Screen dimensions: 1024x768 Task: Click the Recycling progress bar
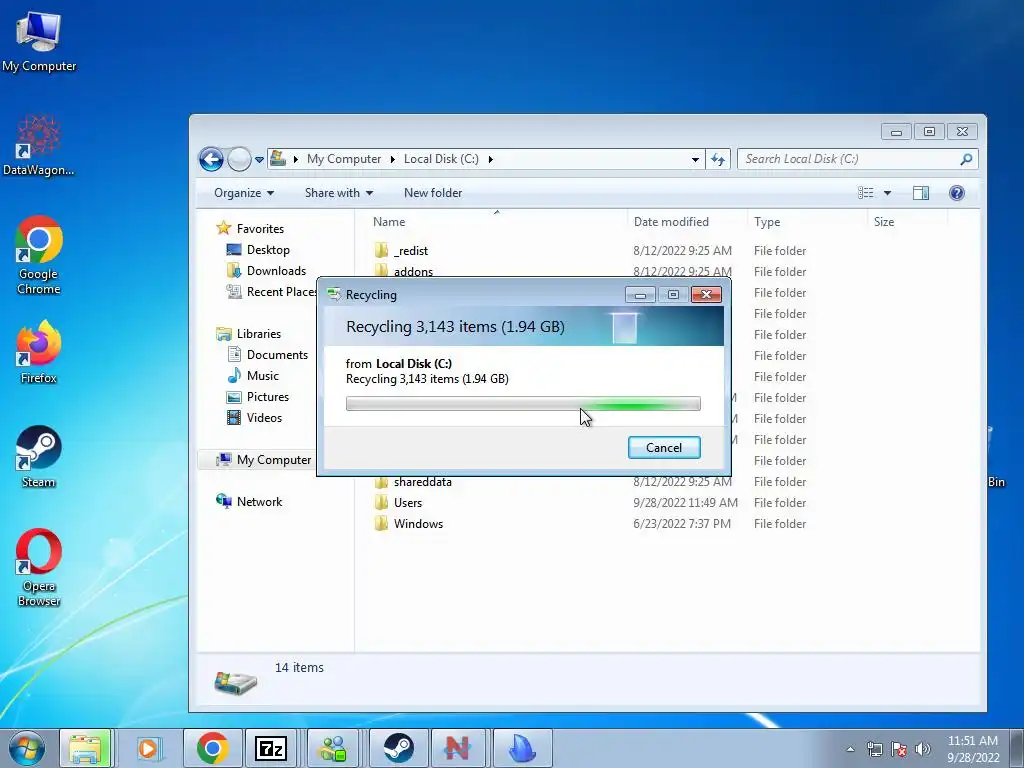(x=523, y=404)
